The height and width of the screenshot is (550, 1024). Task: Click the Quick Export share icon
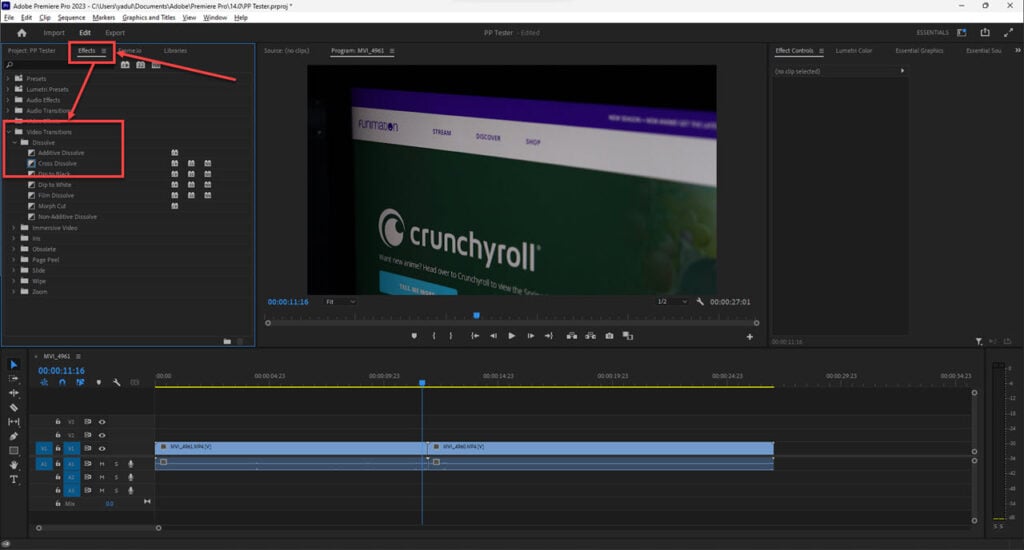pyautogui.click(x=985, y=32)
